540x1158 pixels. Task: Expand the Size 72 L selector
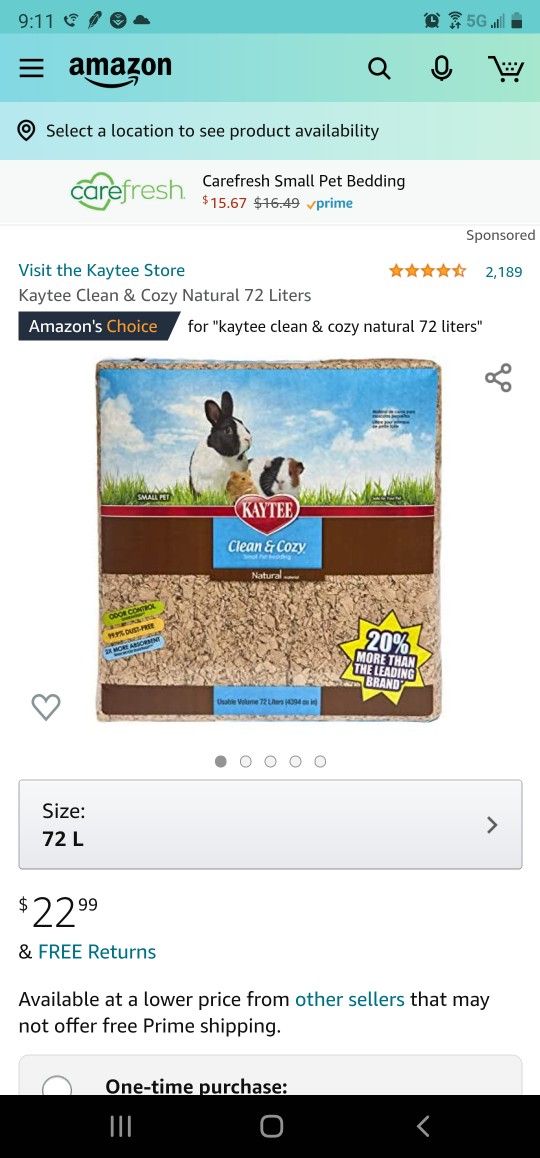click(x=270, y=824)
